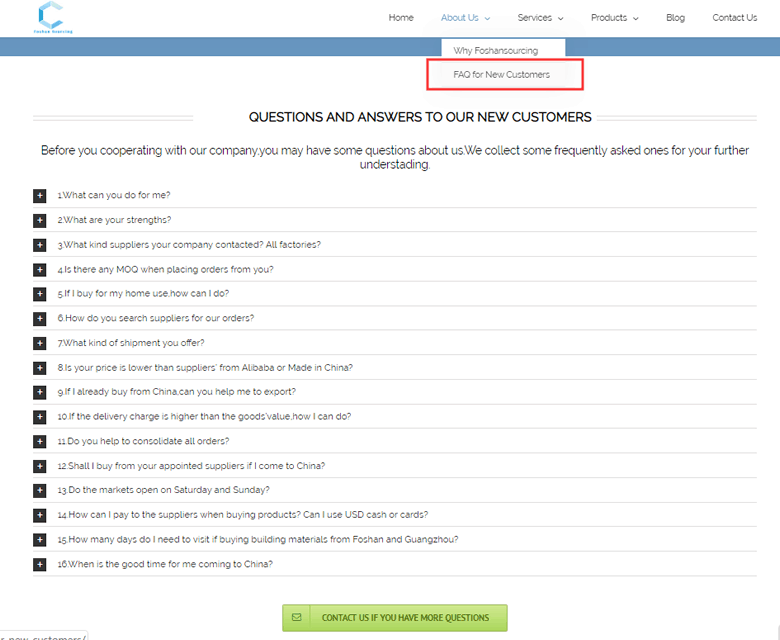Click question about Alibaba or Made in China
This screenshot has width=780, height=640.
(x=205, y=367)
